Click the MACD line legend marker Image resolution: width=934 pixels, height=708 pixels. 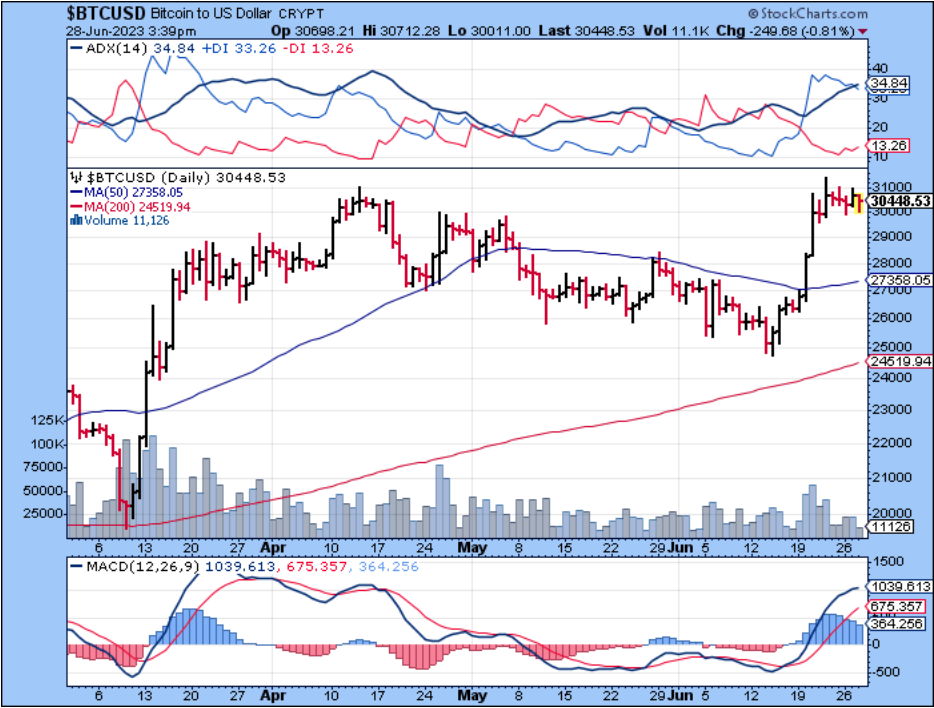click(75, 568)
